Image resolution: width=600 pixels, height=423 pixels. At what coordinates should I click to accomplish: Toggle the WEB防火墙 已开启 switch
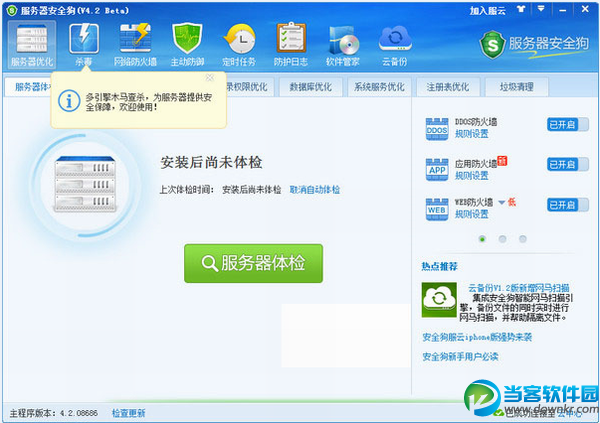click(x=567, y=205)
